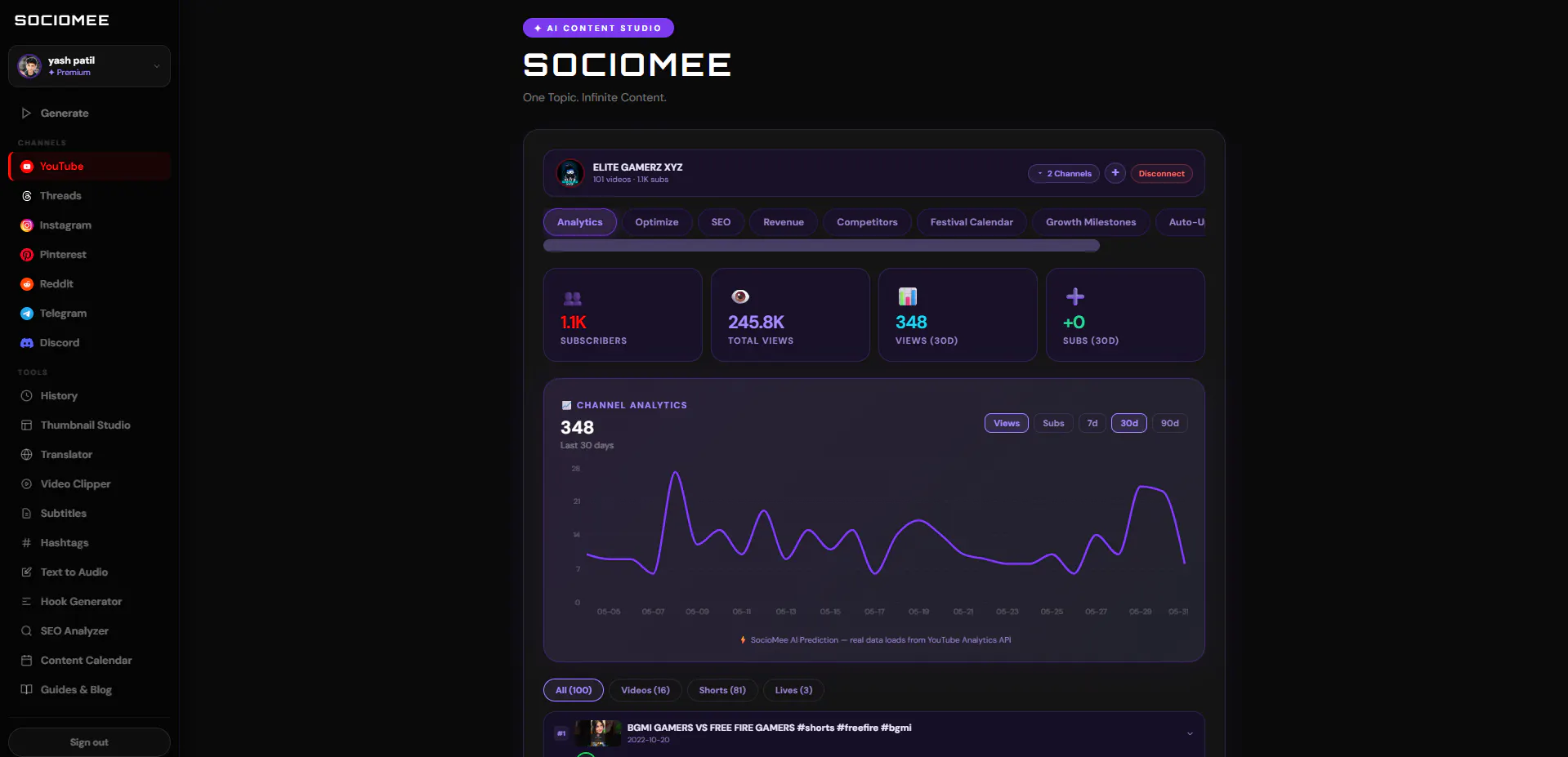Switch chart metric to Subs
Viewport: 1568px width, 757px height.
(x=1053, y=423)
